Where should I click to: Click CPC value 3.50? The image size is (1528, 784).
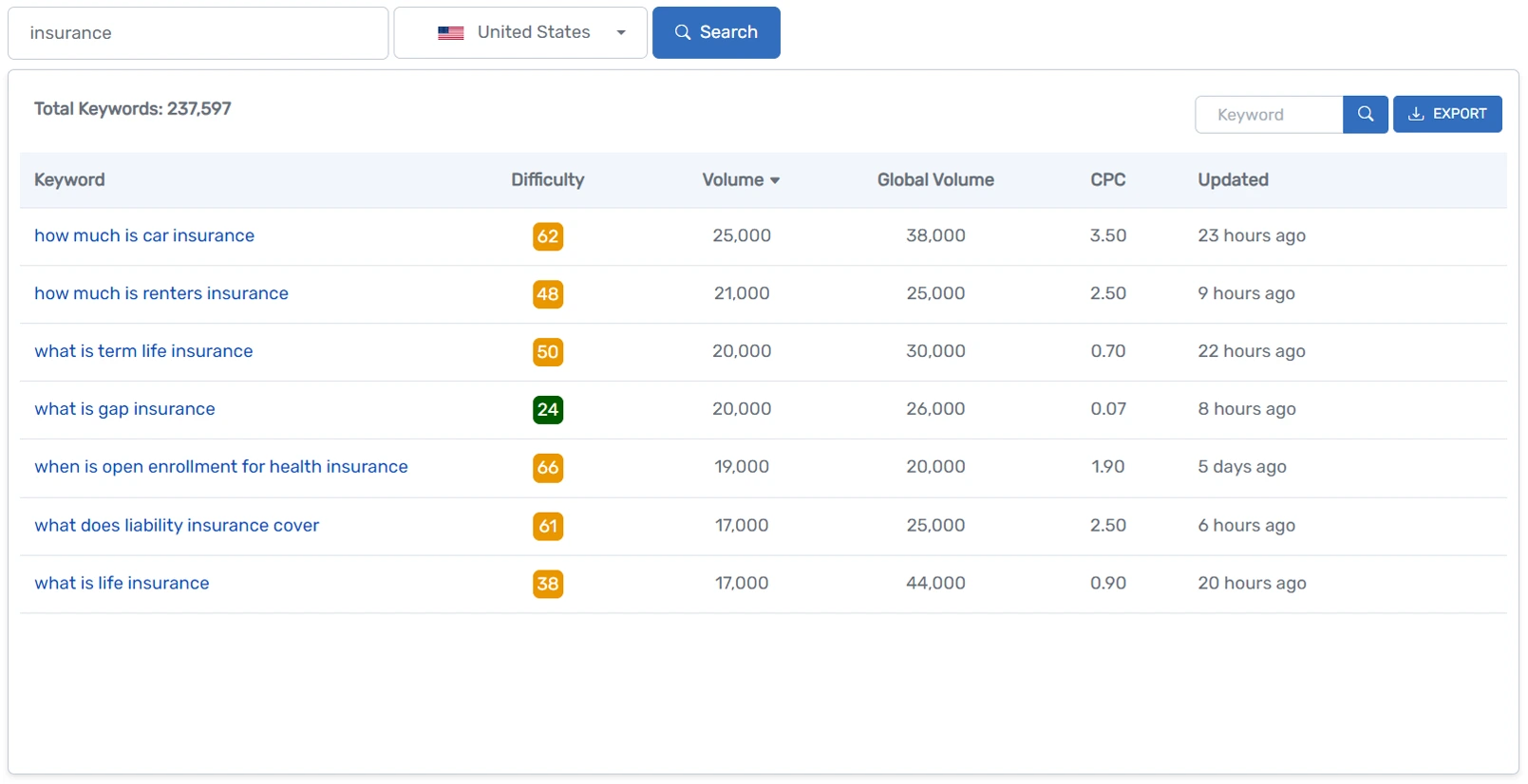coord(1108,235)
